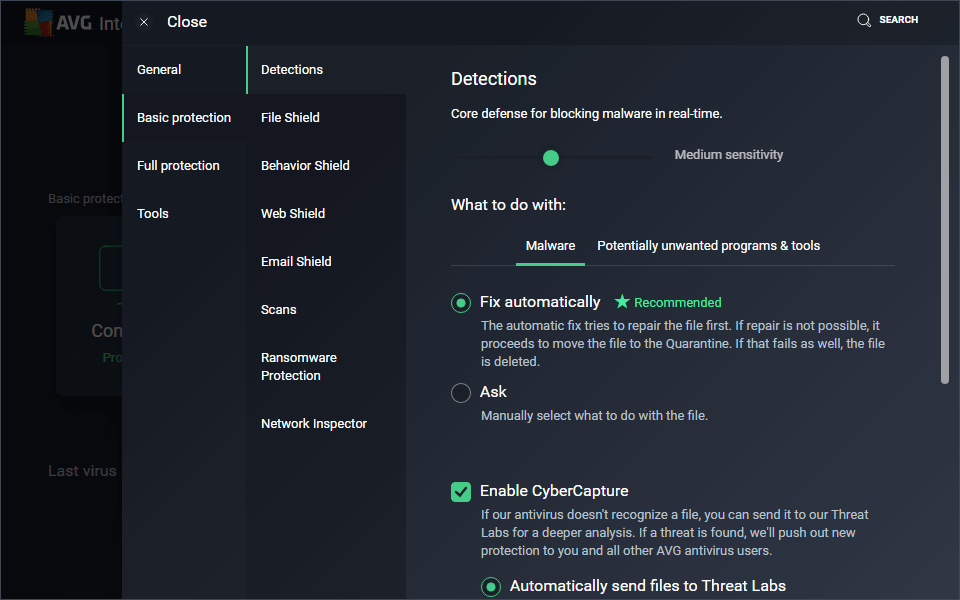Open Web Shield settings
Image resolution: width=960 pixels, height=600 pixels.
click(x=293, y=214)
